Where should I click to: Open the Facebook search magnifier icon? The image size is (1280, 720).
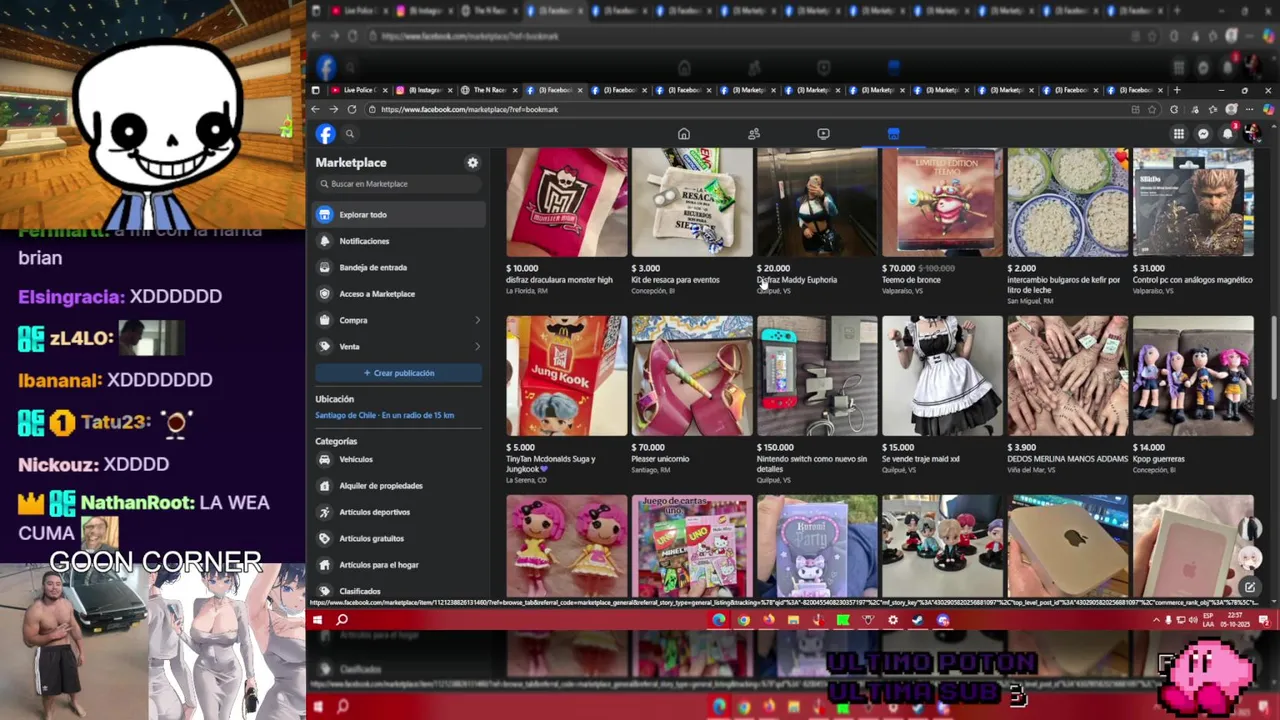coord(350,134)
